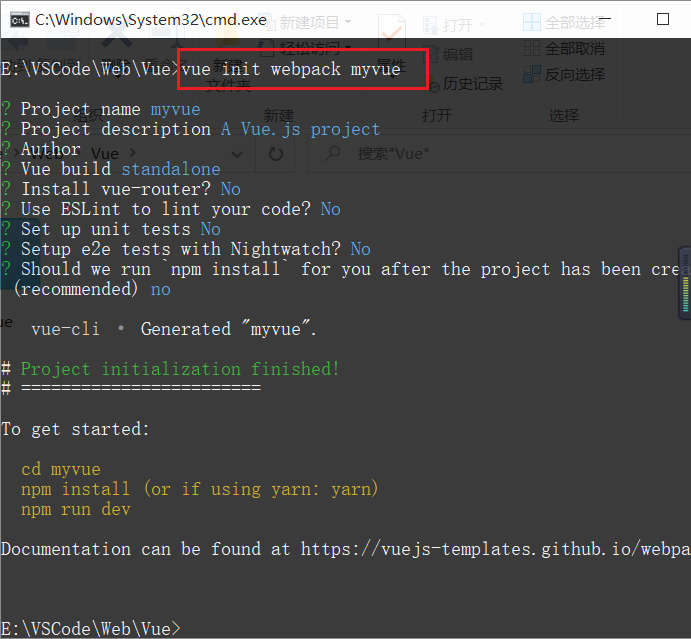691x639 pixels.
Task: Minimize the cmd.exe window
Action: click(x=609, y=19)
